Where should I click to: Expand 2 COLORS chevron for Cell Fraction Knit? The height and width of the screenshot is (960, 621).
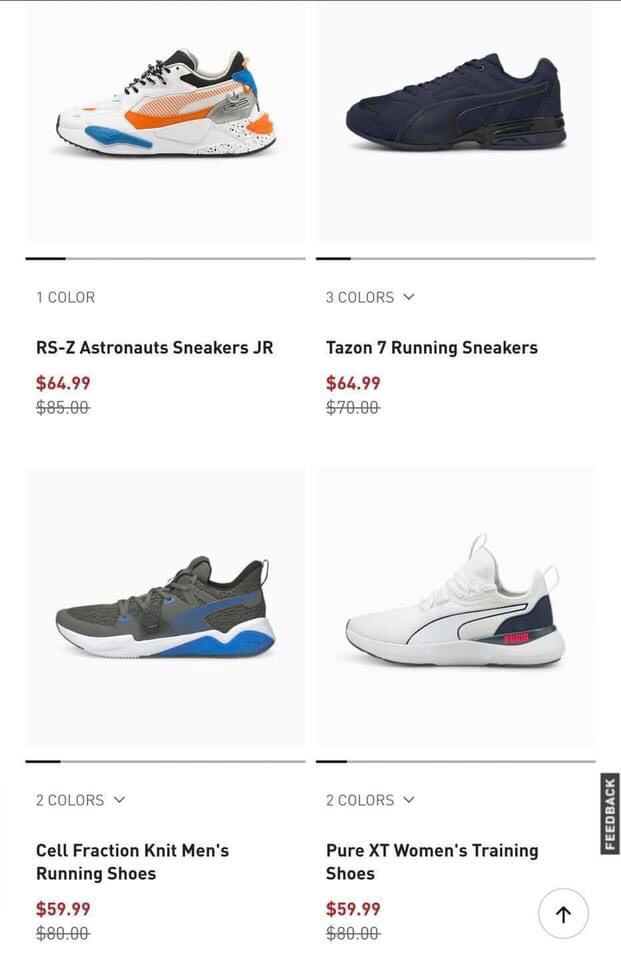tap(119, 800)
